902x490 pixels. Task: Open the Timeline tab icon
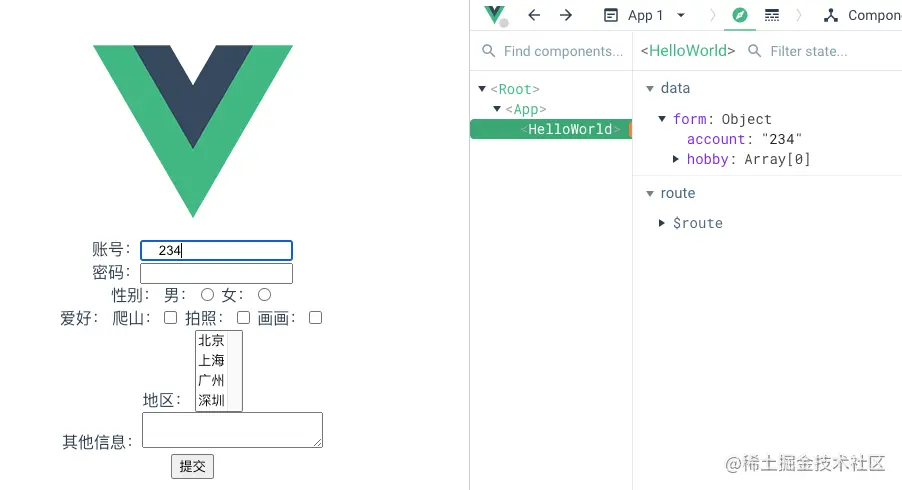click(x=772, y=15)
